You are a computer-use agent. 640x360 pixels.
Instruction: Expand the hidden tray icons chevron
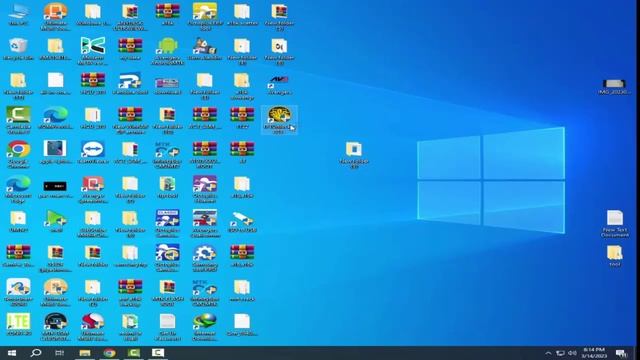[548, 353]
